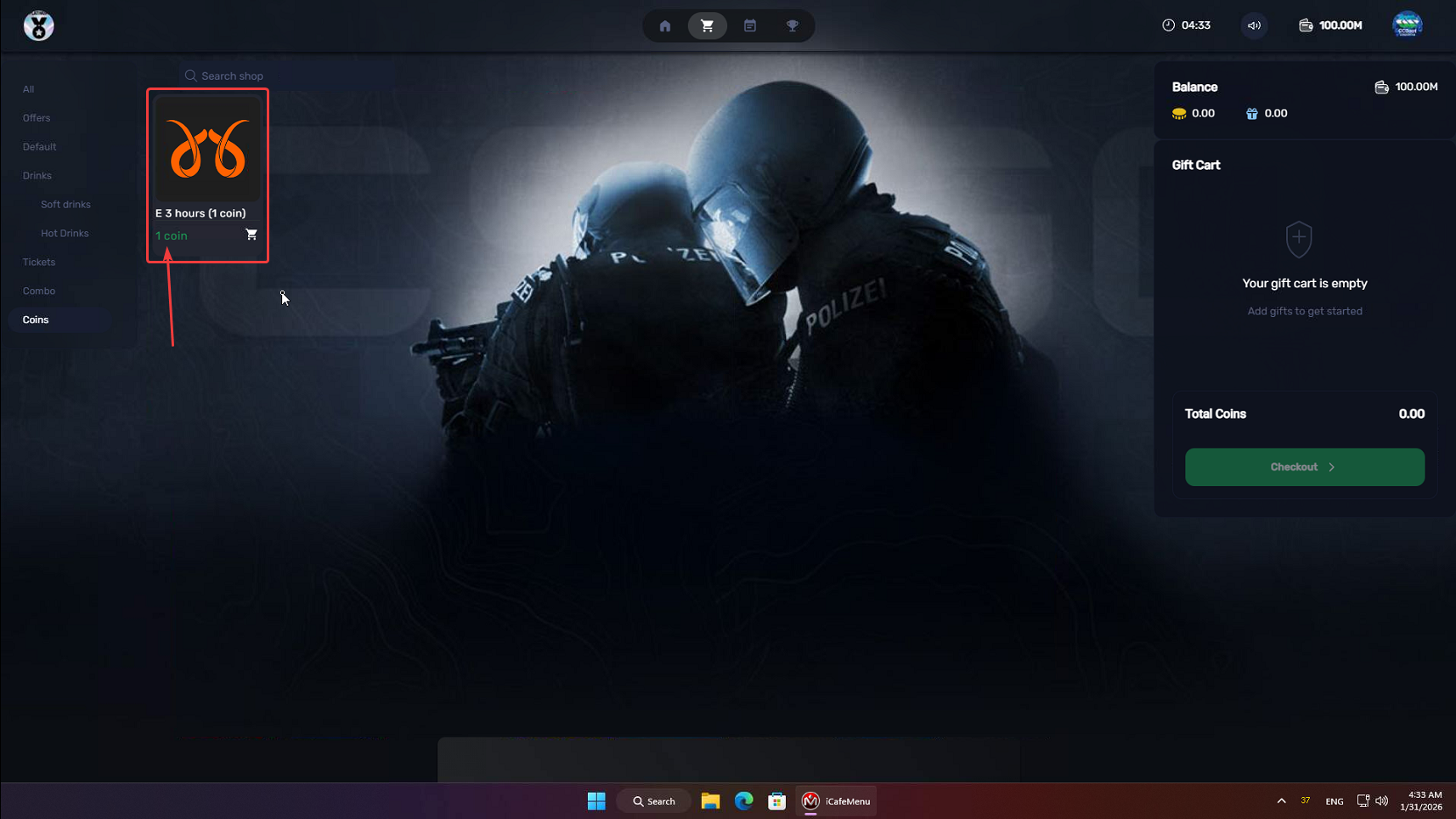
Task: Open the Hot Drinks subcategory
Action: click(65, 234)
